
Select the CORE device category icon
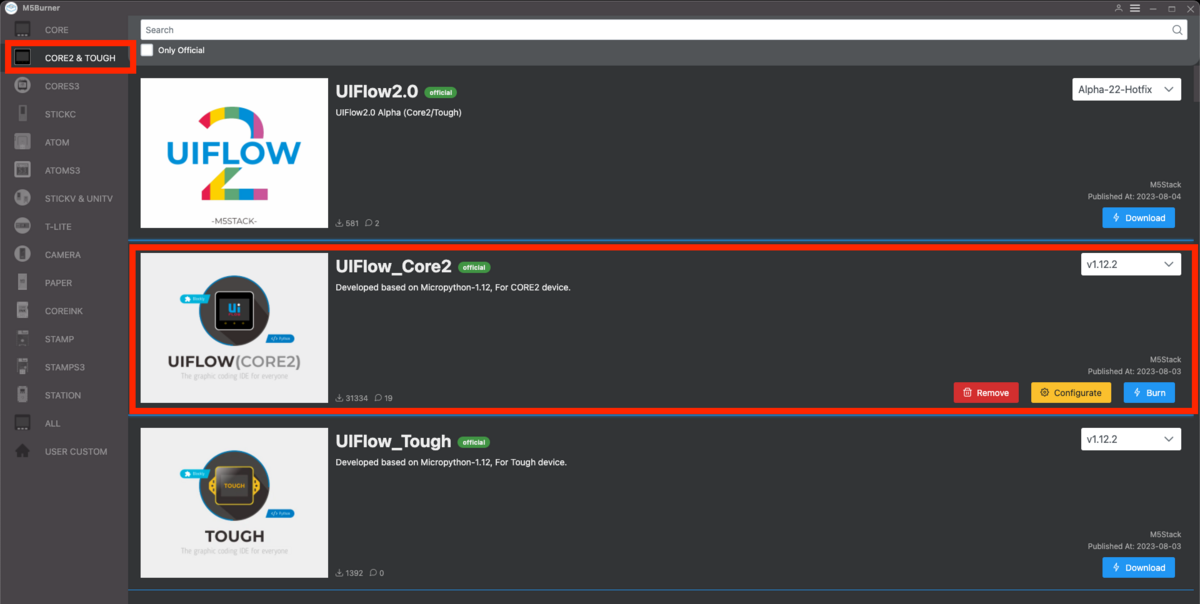pos(22,30)
